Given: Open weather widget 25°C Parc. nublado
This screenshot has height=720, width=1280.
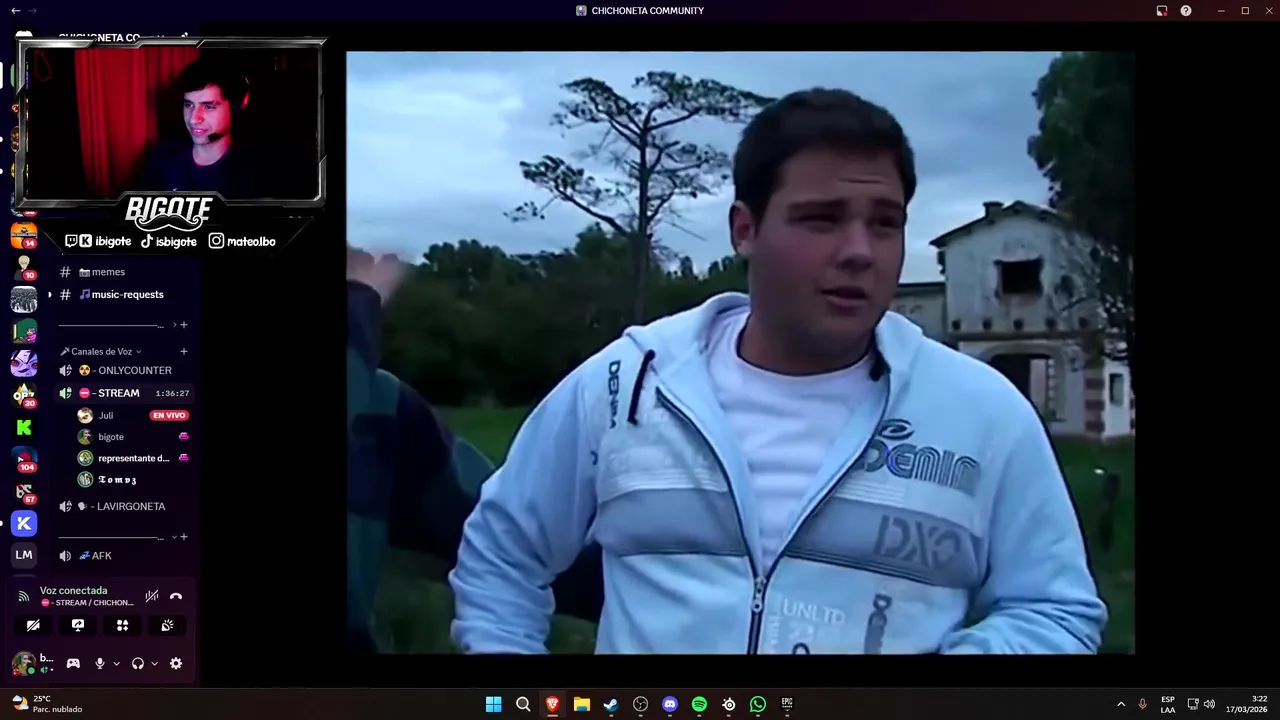Looking at the screenshot, I should click(47, 704).
